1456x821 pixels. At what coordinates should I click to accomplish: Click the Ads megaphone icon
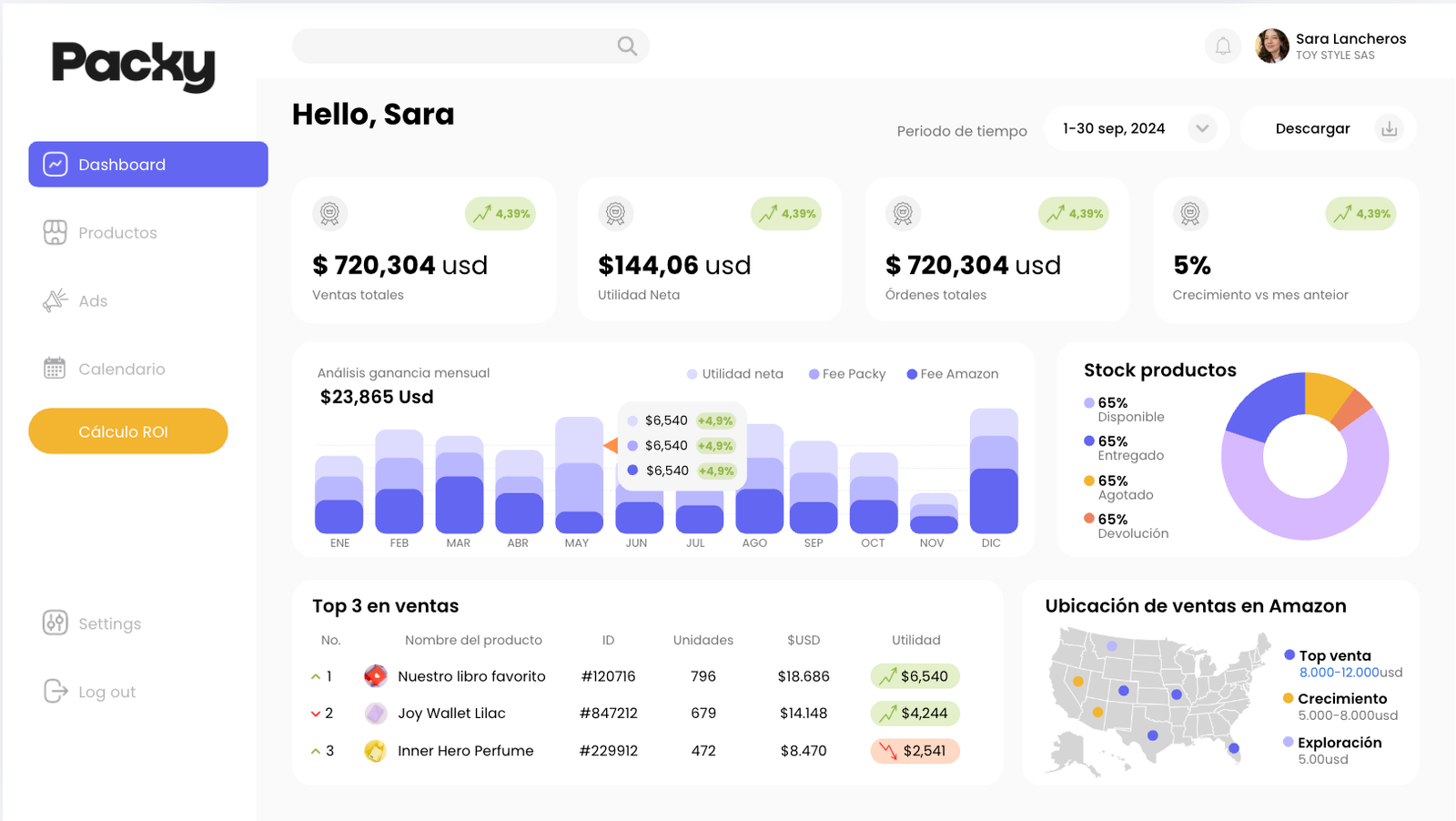(55, 300)
